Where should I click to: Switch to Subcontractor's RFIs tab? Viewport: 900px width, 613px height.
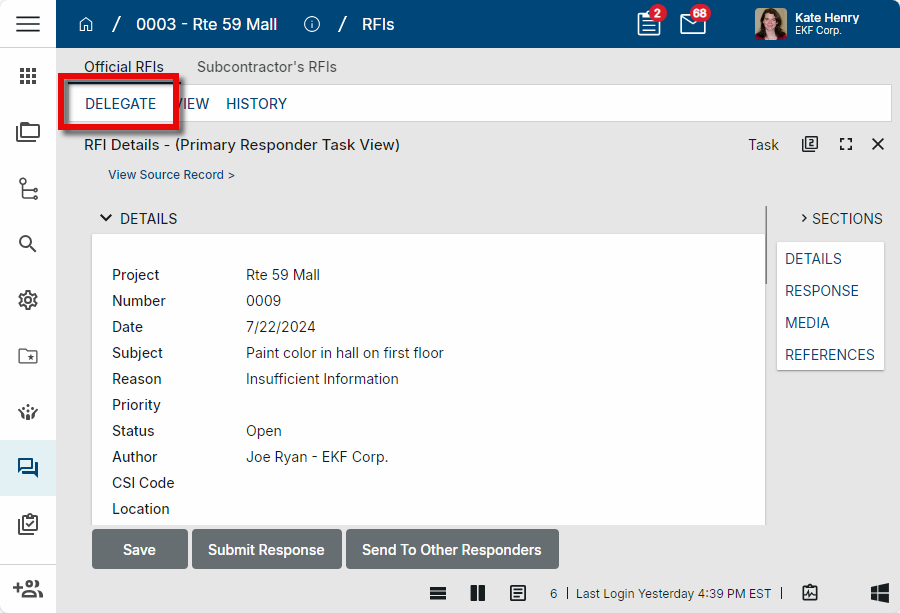266,67
